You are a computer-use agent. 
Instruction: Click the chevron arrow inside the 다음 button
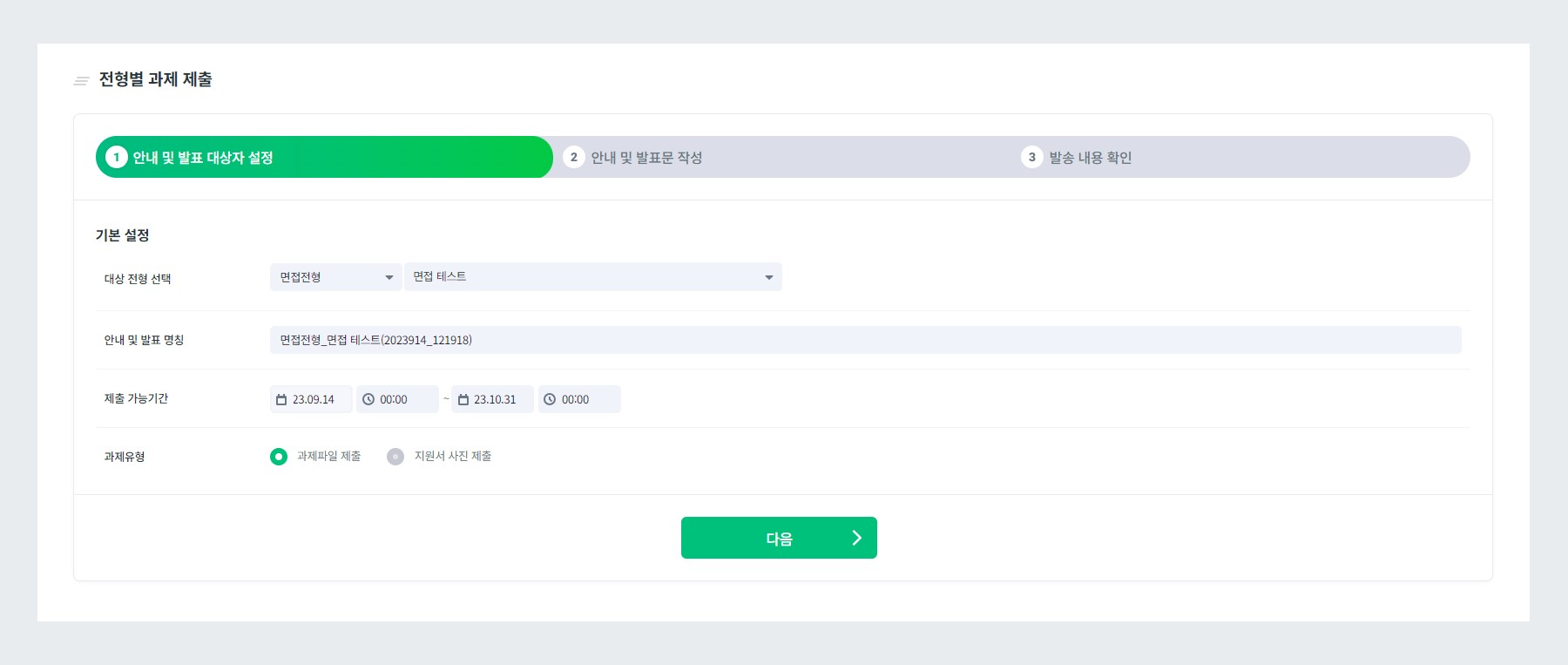856,538
